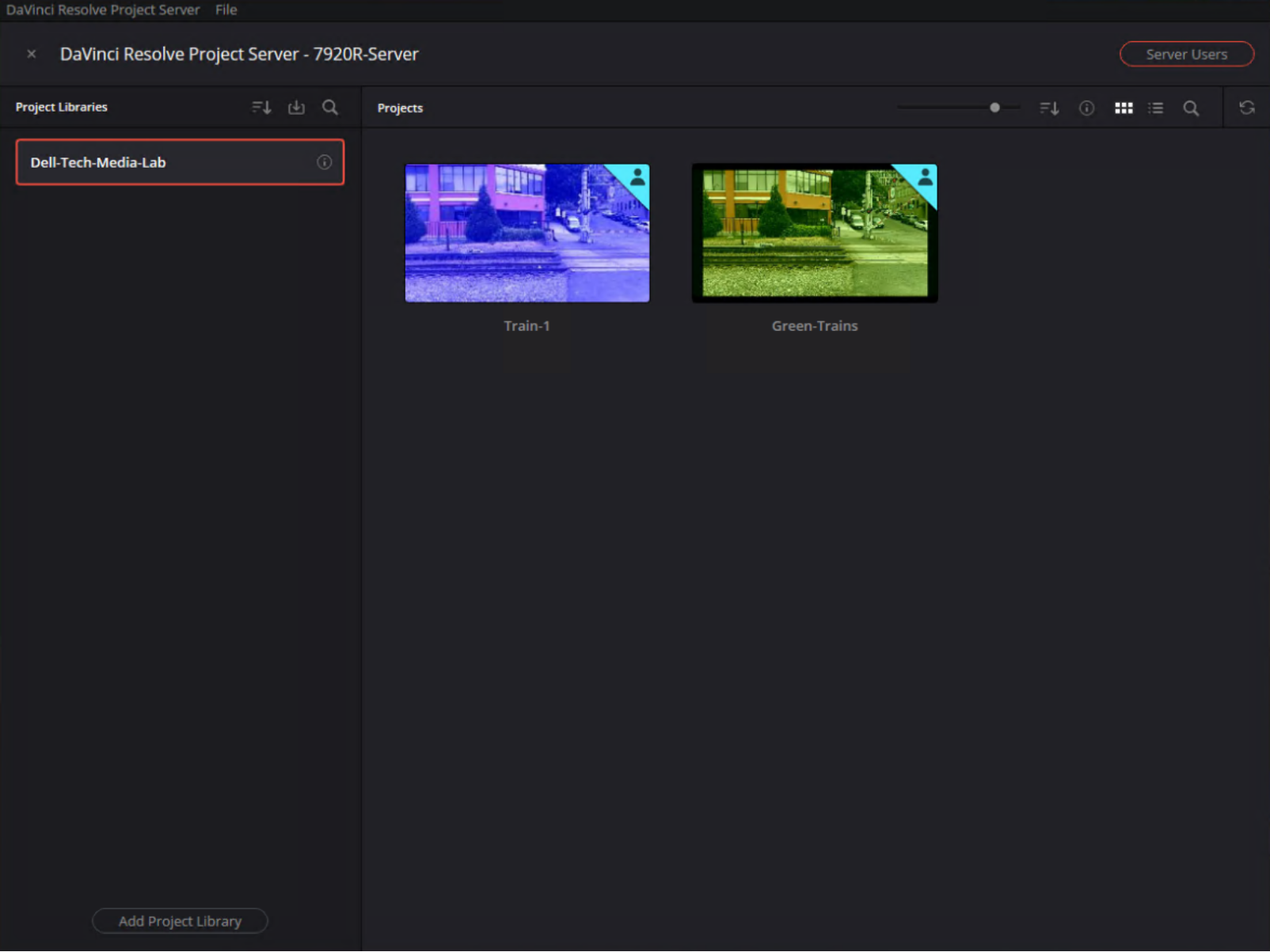Show project info using the Projects info icon
1270x952 pixels.
(1087, 108)
